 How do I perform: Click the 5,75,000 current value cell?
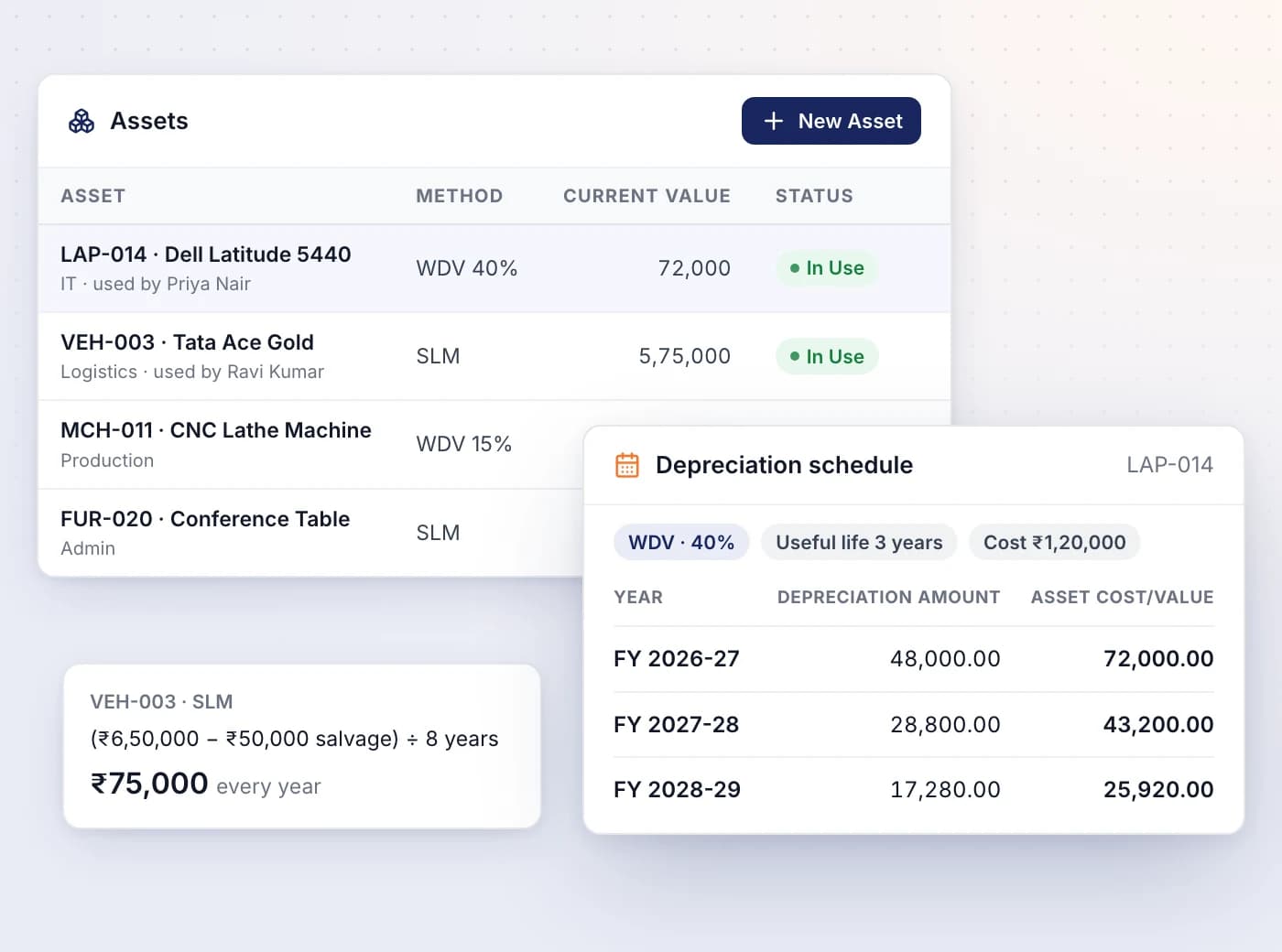[685, 356]
